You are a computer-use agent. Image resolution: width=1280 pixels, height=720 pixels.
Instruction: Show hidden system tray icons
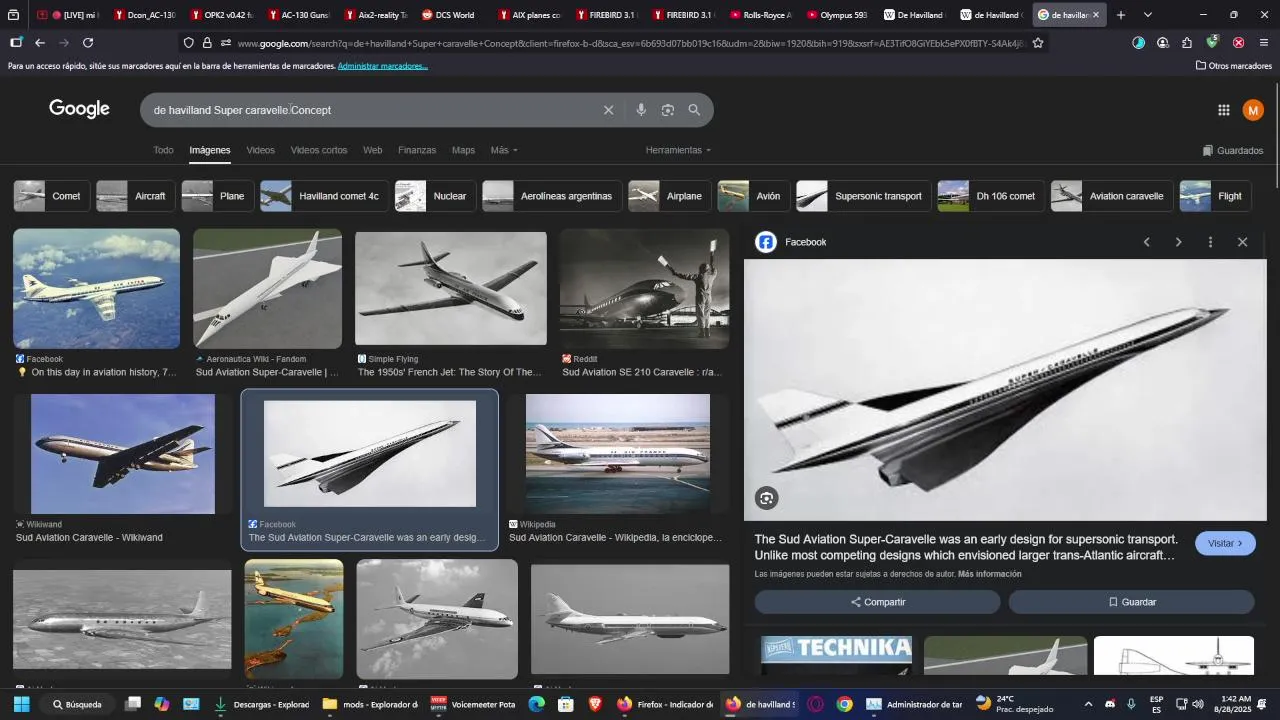(1088, 704)
